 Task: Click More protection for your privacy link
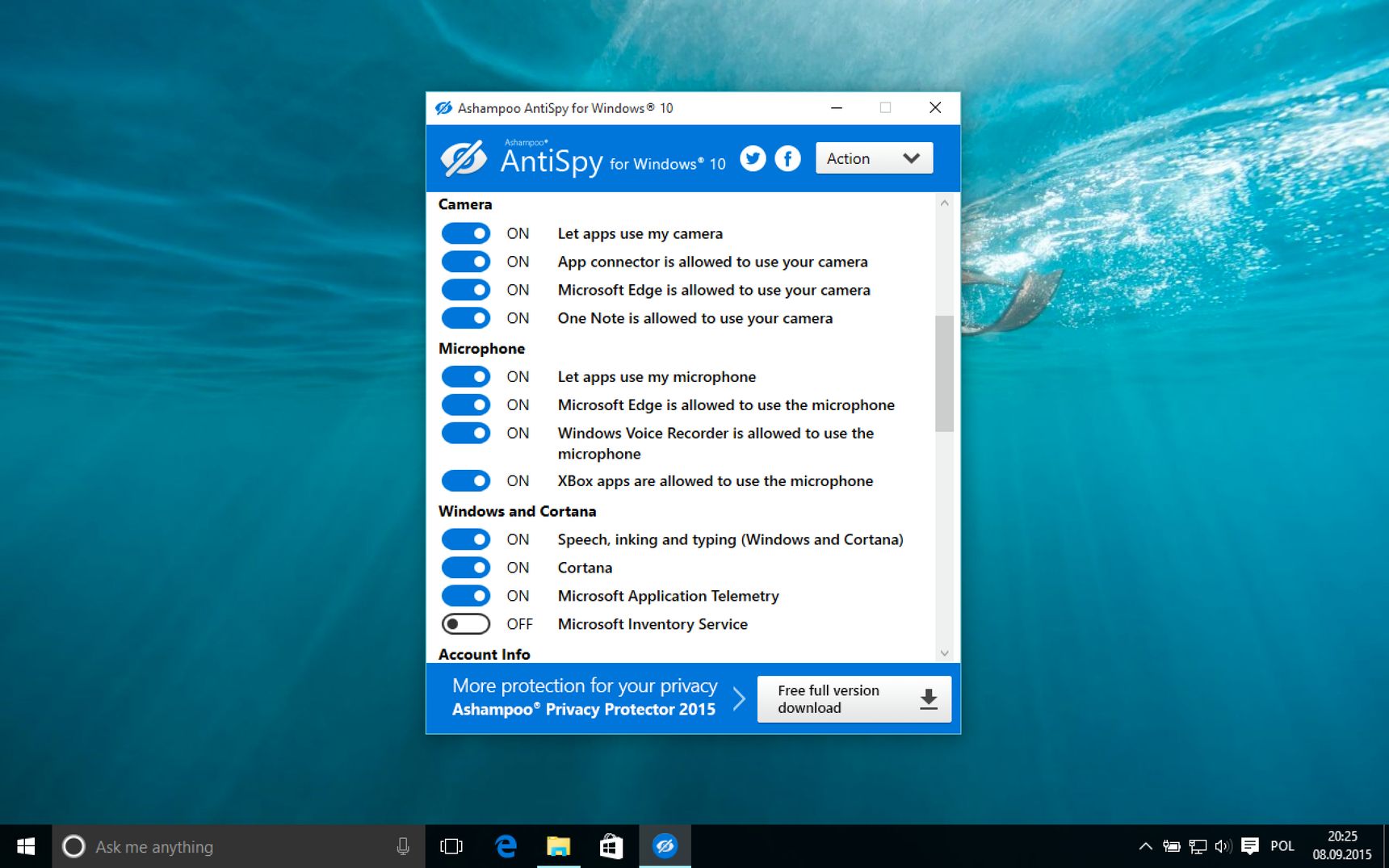(x=585, y=686)
